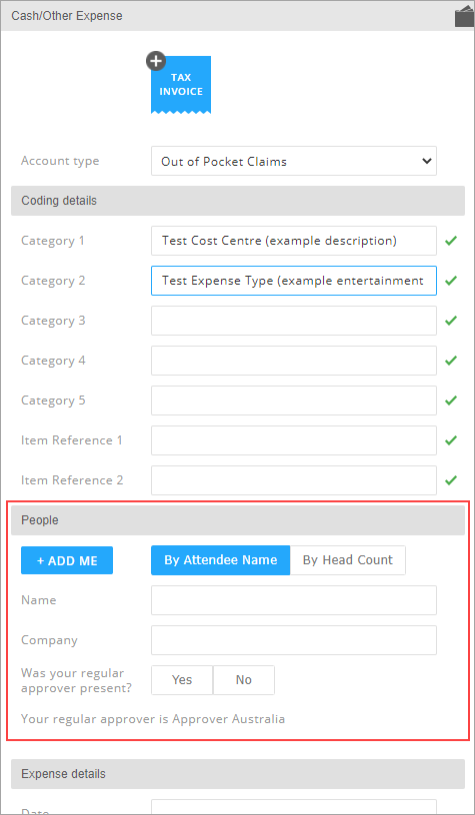The image size is (475, 815).
Task: Click the dark icon in Cash/Other Expense header
Action: [x=464, y=17]
